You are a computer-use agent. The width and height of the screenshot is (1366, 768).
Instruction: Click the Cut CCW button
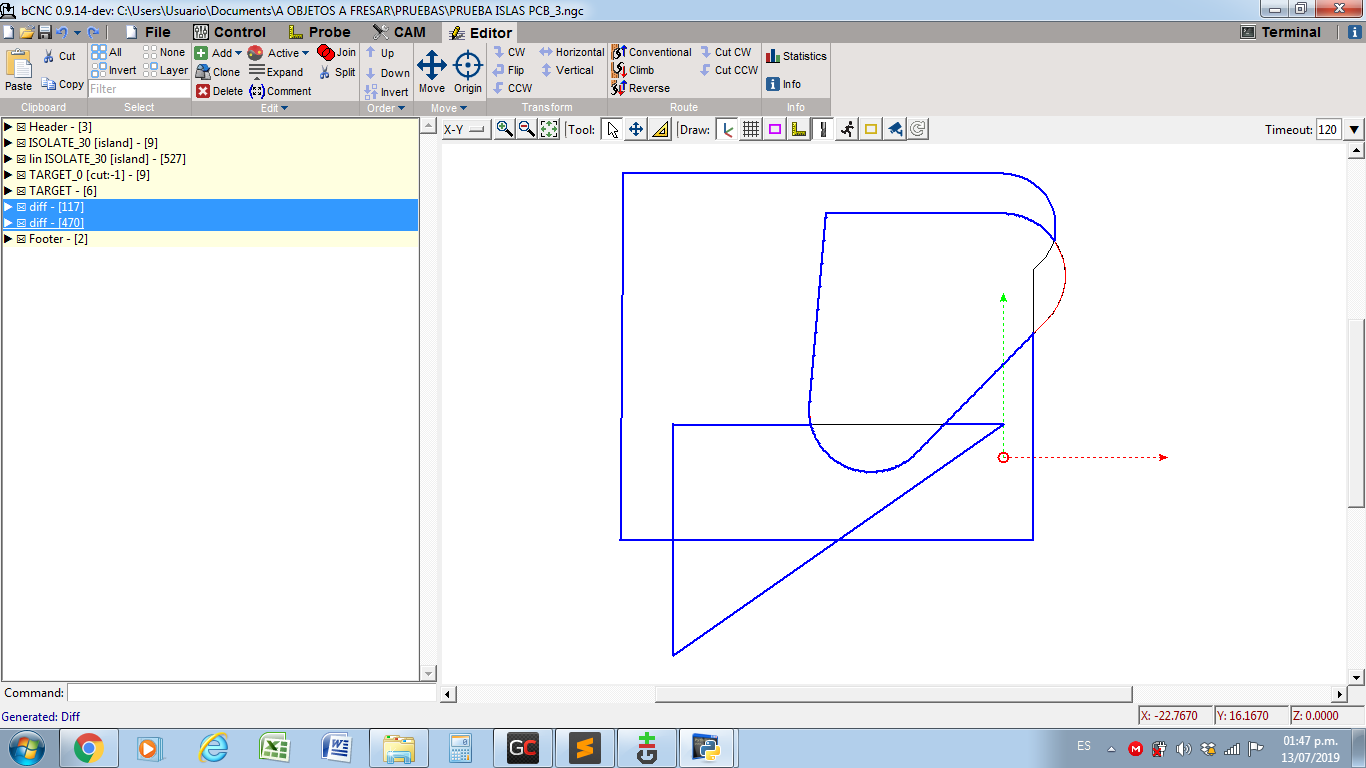[729, 70]
